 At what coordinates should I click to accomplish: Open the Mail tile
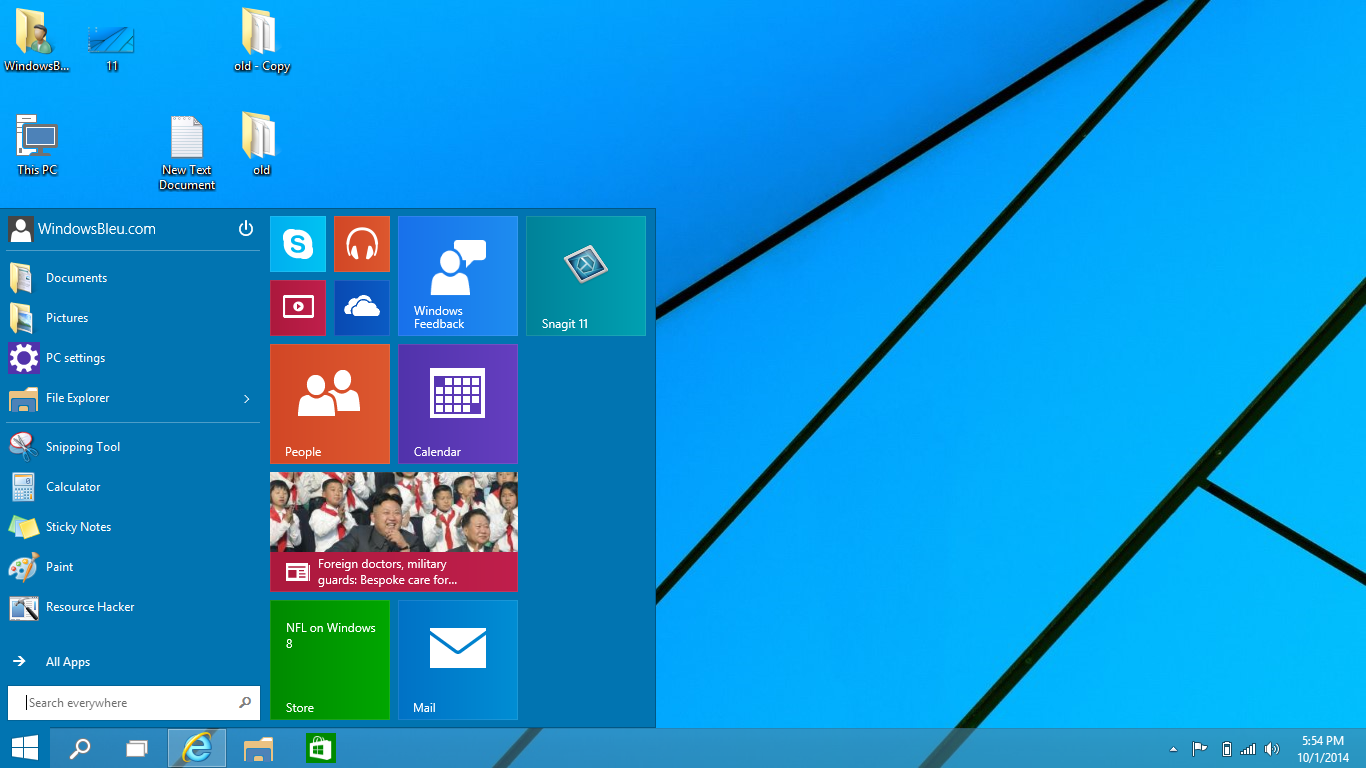[458, 660]
